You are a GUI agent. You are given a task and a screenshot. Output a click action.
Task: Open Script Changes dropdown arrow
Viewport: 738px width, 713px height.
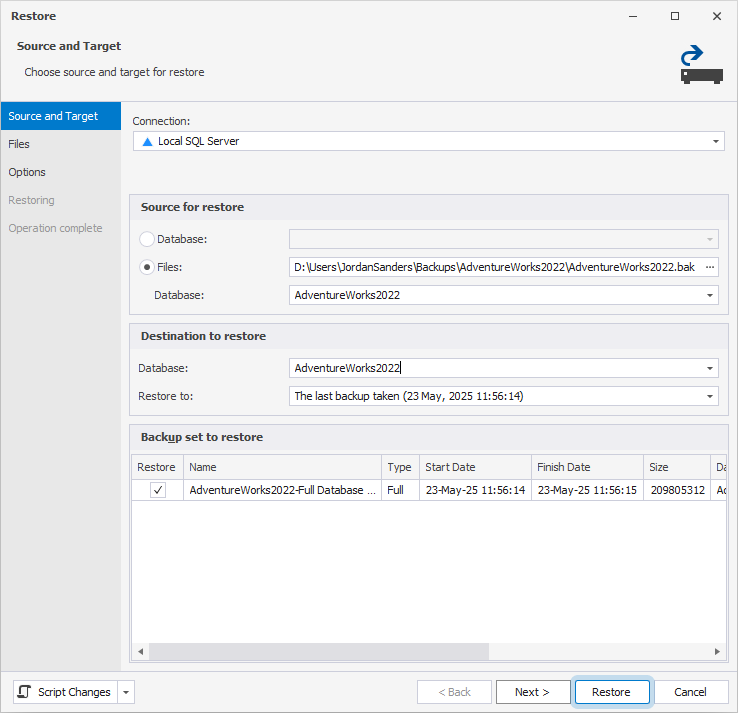click(125, 692)
